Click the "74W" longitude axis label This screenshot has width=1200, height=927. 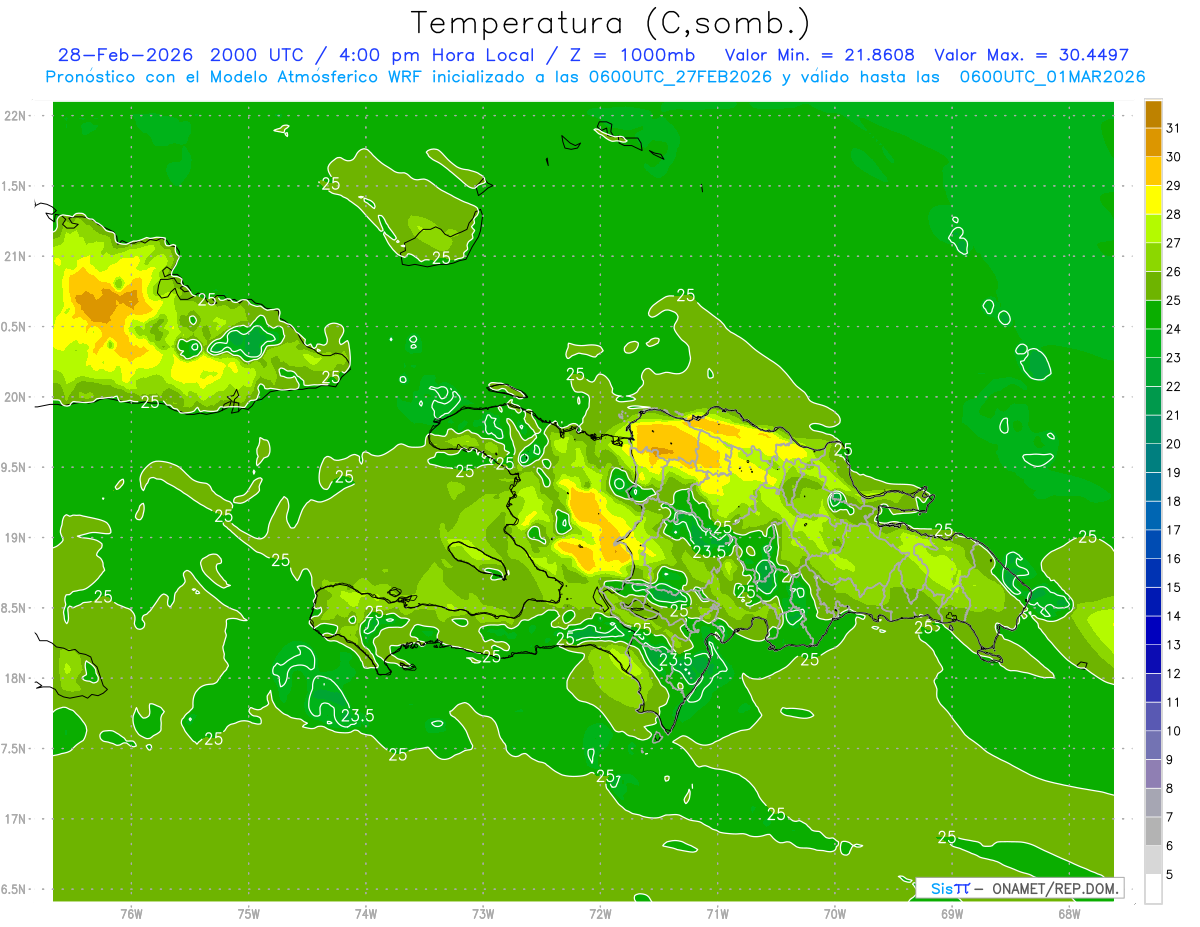366,913
